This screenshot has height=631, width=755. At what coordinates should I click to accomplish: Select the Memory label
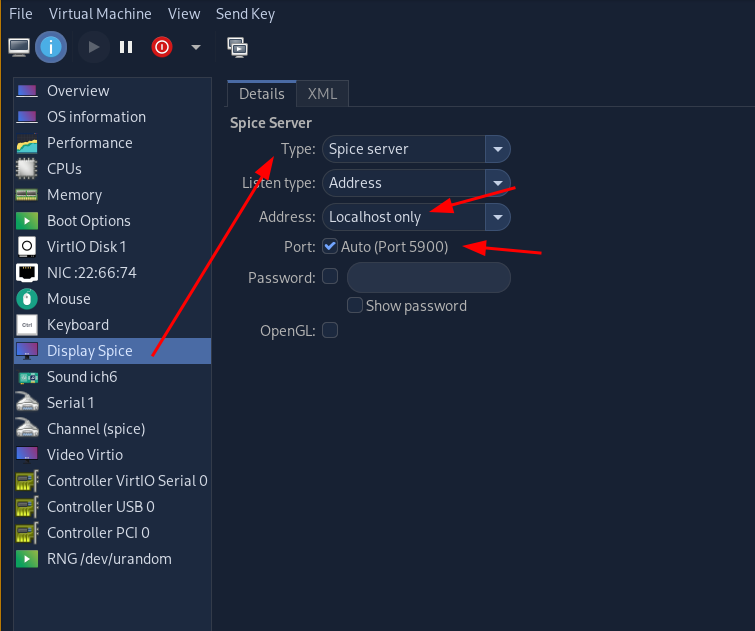pos(75,195)
